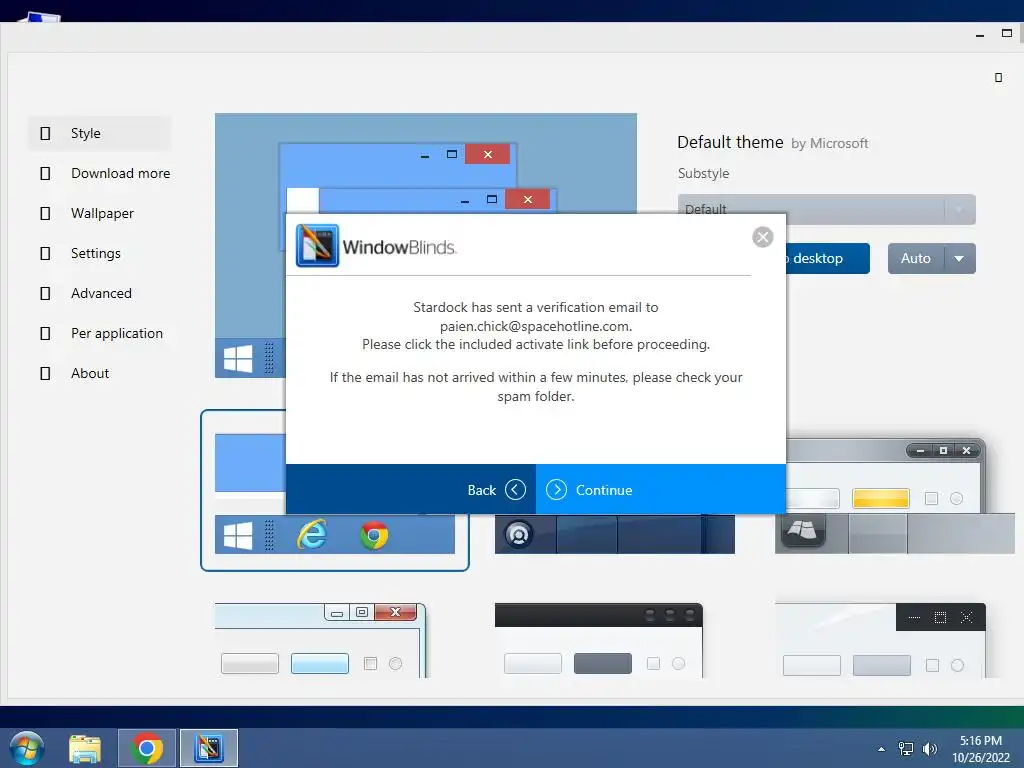The height and width of the screenshot is (768, 1024).
Task: Click the Back button in the dialog
Action: [x=411, y=490]
